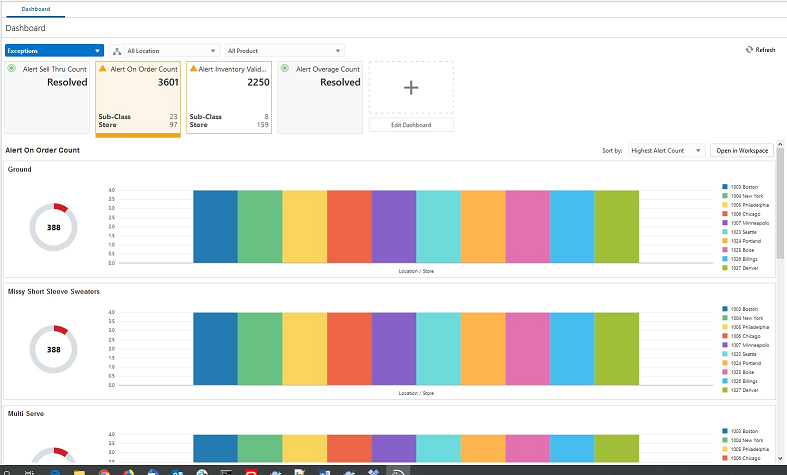This screenshot has height=475, width=787.
Task: Open Chrome from the Windows taskbar
Action: point(104,472)
